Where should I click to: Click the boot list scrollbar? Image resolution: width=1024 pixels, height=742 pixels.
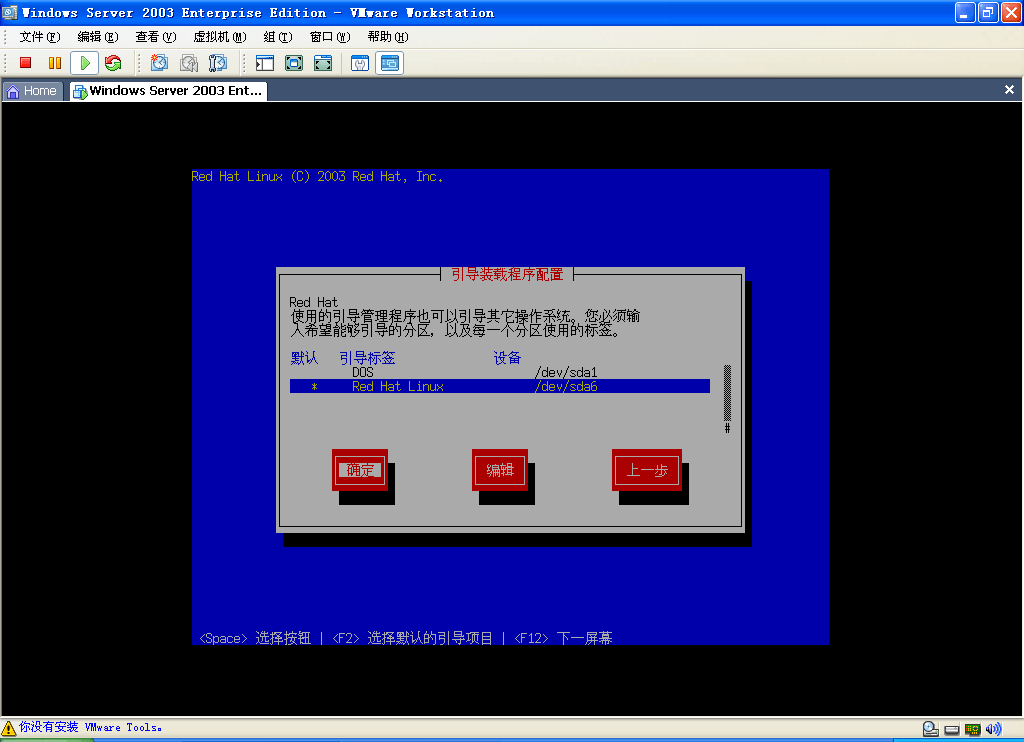point(727,398)
